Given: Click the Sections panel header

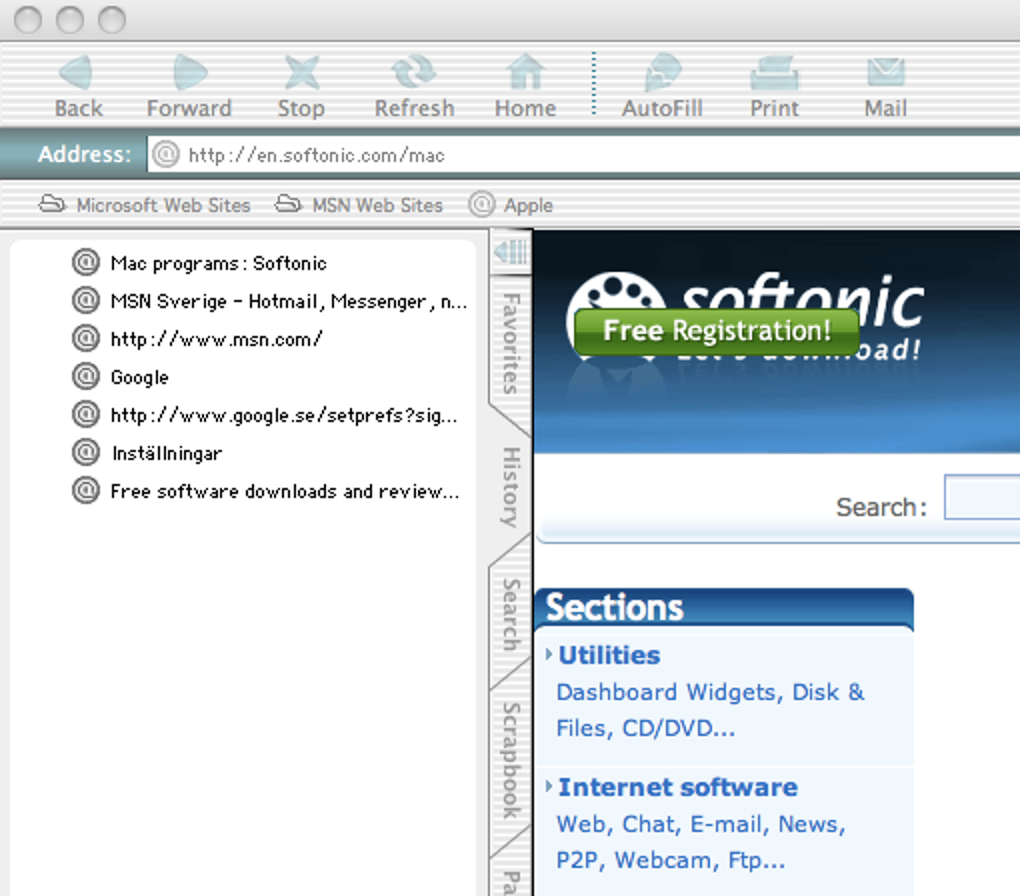Looking at the screenshot, I should [x=724, y=609].
